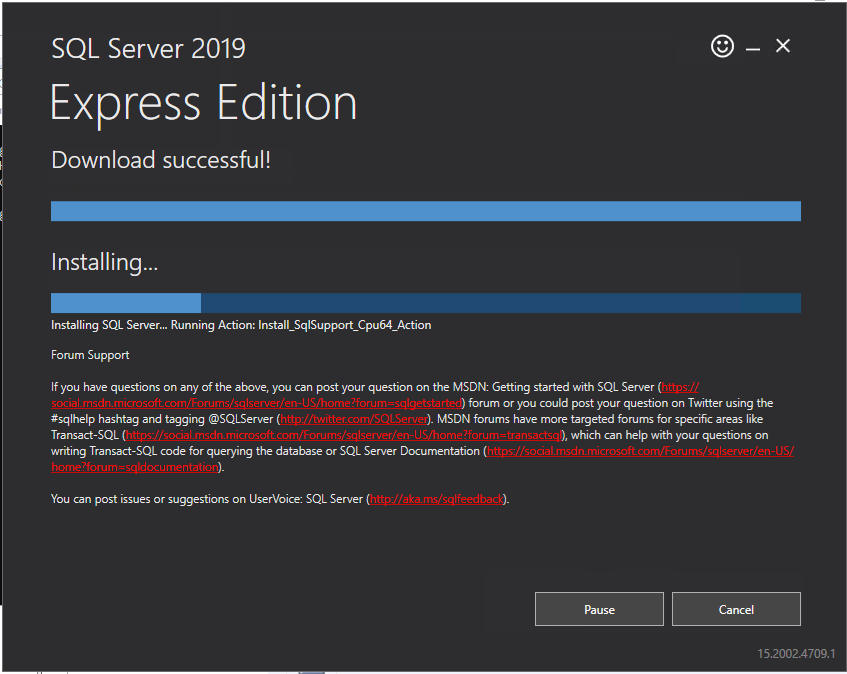Cancel the SQL Server installation
Viewport: 847px width, 674px height.
point(736,609)
